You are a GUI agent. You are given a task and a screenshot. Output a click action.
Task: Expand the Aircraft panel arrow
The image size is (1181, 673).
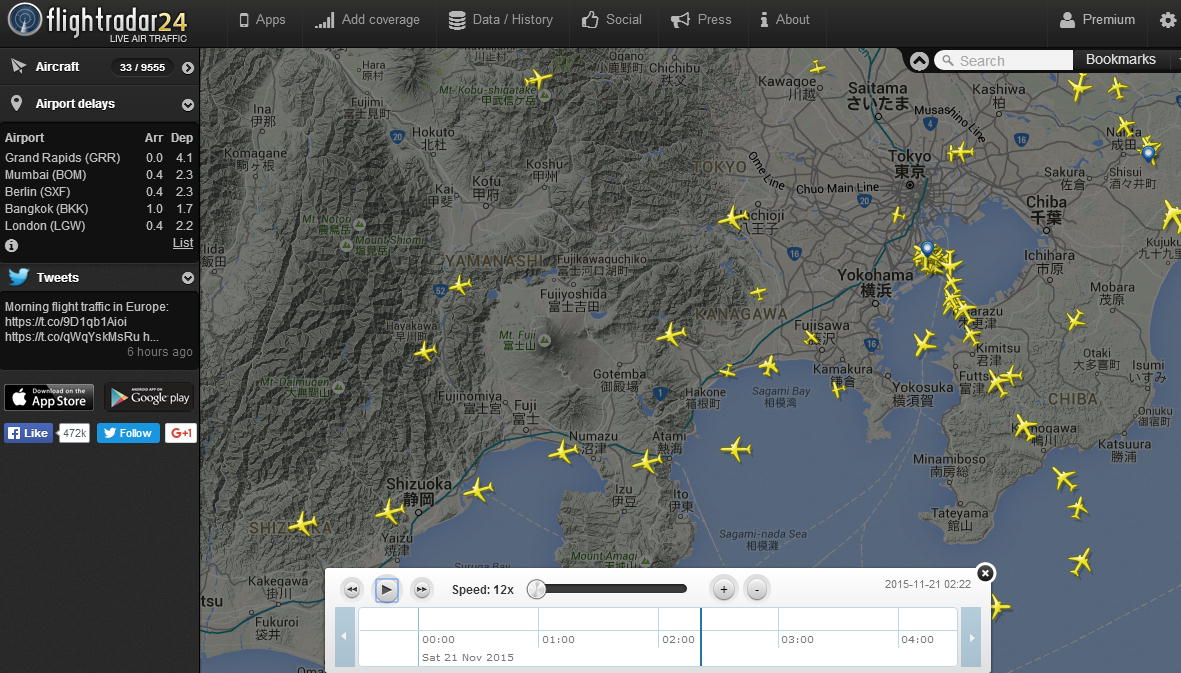click(187, 67)
